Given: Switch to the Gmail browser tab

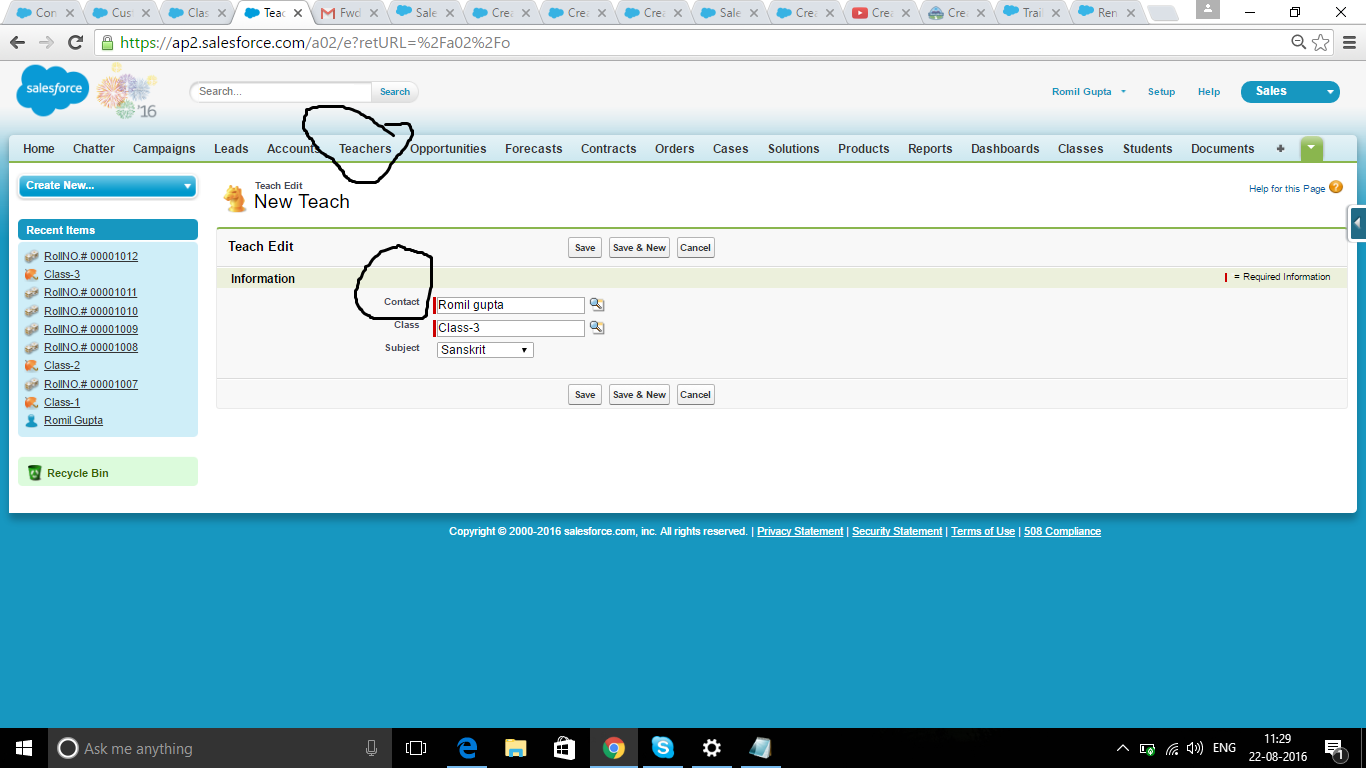Looking at the screenshot, I should click(347, 13).
